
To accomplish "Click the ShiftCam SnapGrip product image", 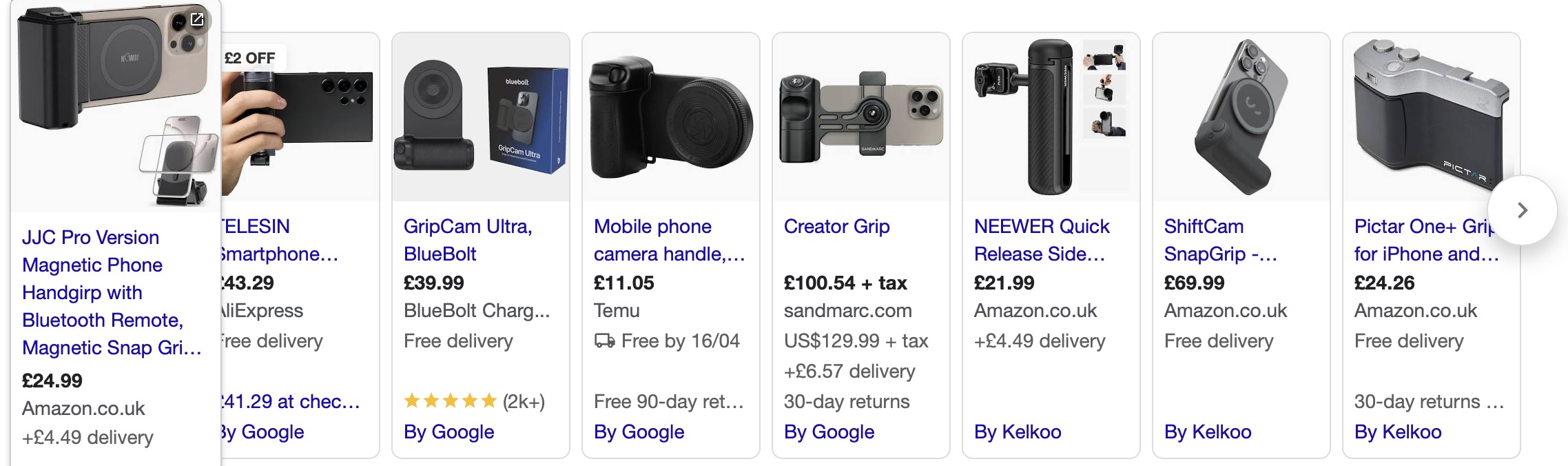I will (x=1241, y=117).
